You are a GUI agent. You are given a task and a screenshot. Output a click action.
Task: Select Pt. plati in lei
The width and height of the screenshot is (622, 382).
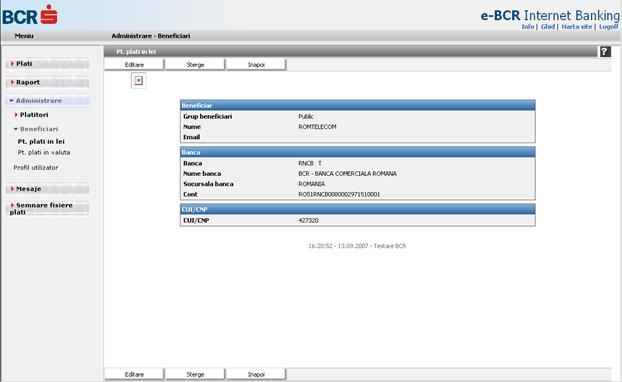[41, 141]
